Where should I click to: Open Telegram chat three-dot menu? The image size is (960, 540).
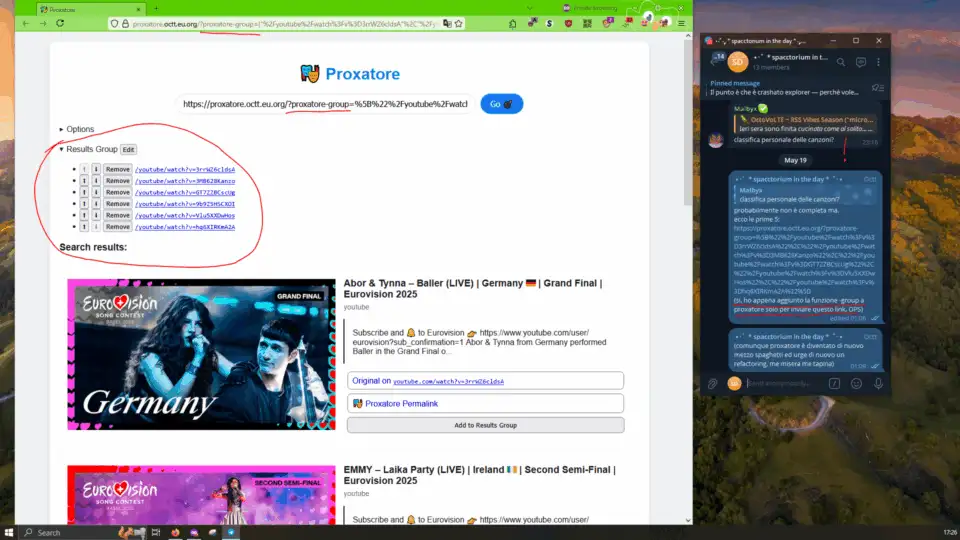click(x=879, y=62)
